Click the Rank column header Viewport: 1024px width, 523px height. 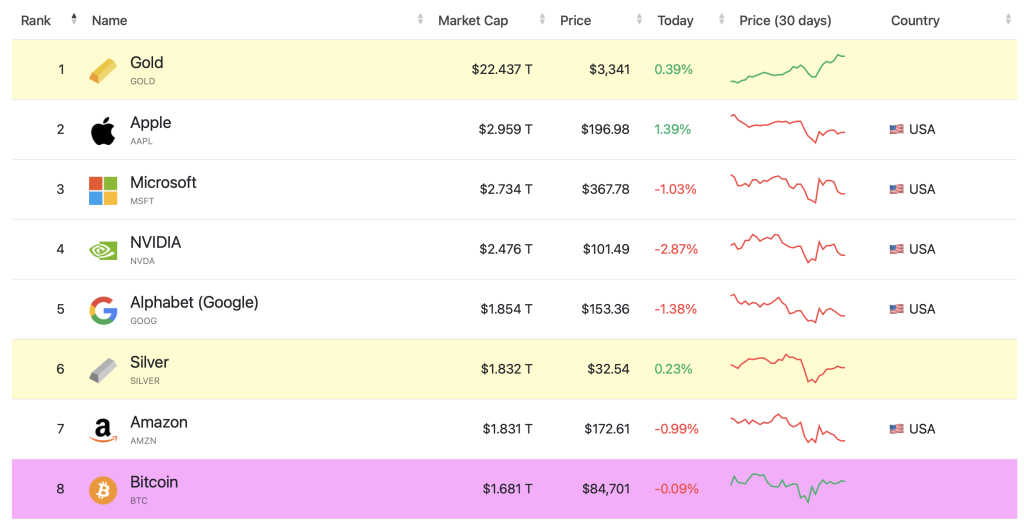click(x=35, y=20)
